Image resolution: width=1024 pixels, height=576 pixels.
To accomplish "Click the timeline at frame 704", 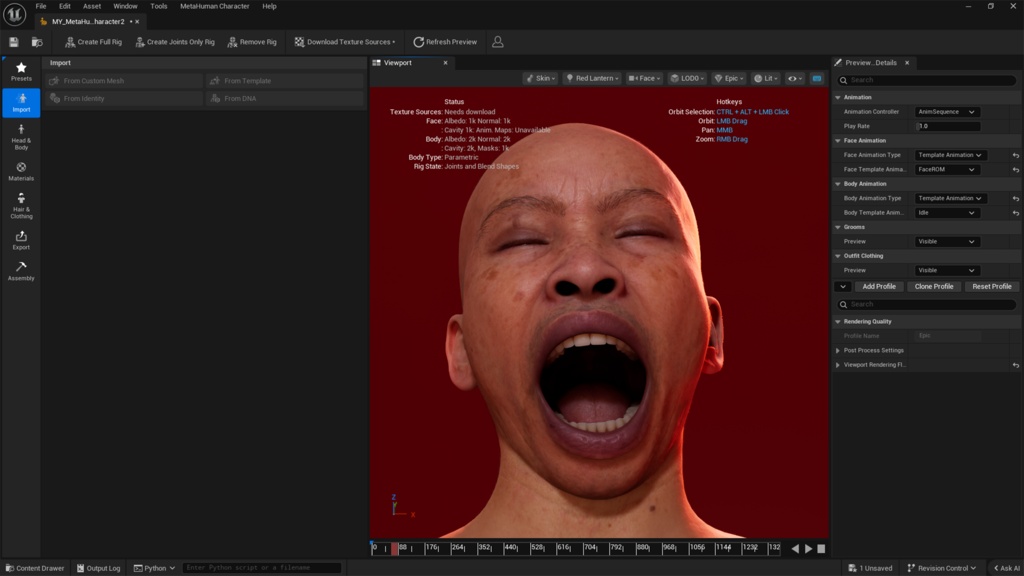I will pyautogui.click(x=590, y=548).
